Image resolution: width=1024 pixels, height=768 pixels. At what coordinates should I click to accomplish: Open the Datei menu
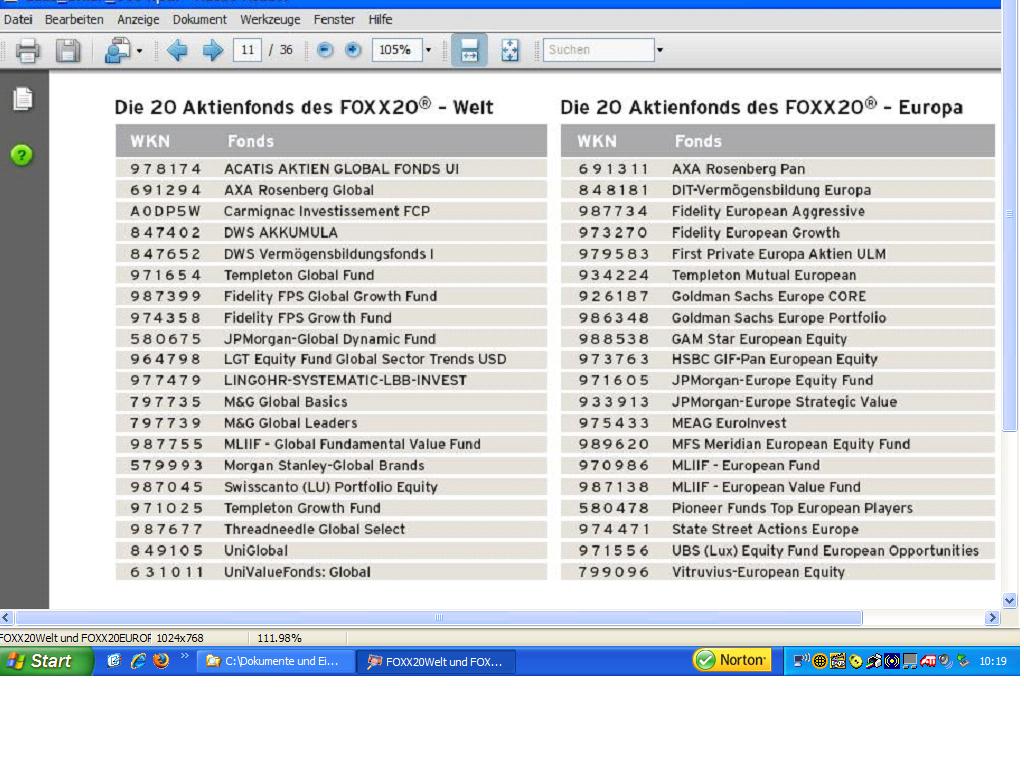(18, 20)
